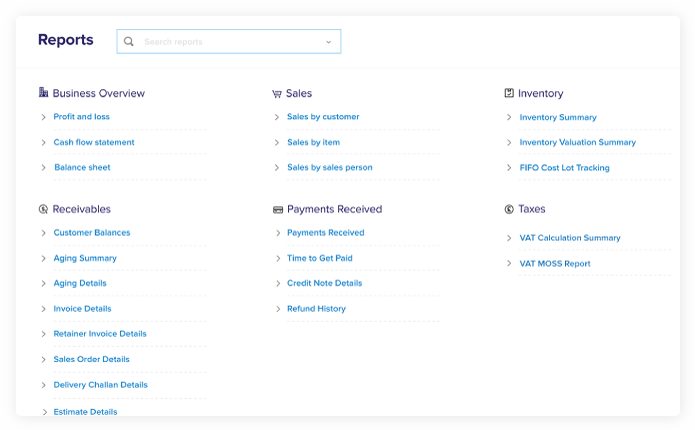Expand chevron beside Invoice Details
The height and width of the screenshot is (430, 695).
click(x=43, y=309)
